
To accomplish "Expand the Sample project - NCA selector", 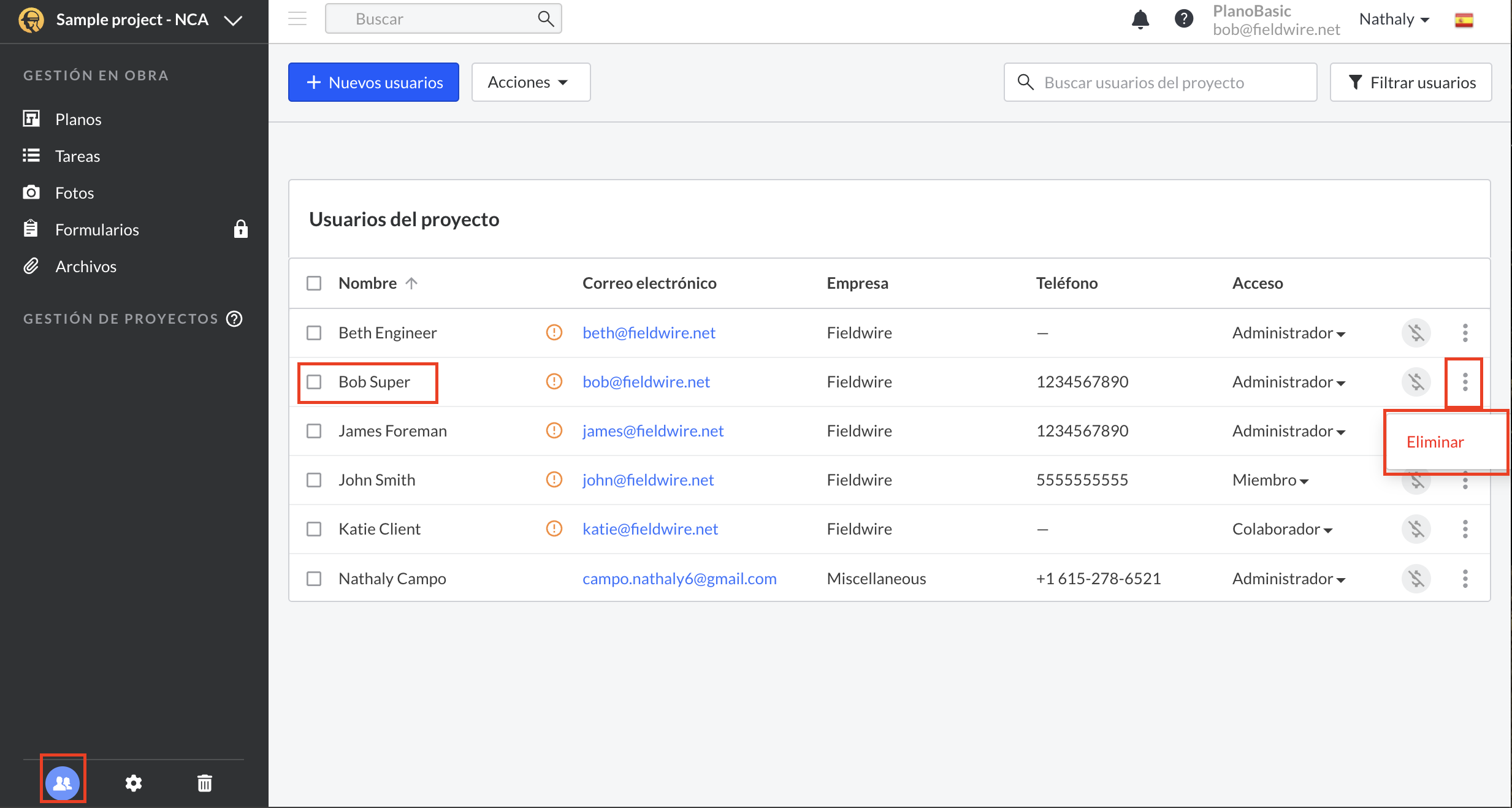I will pos(233,20).
